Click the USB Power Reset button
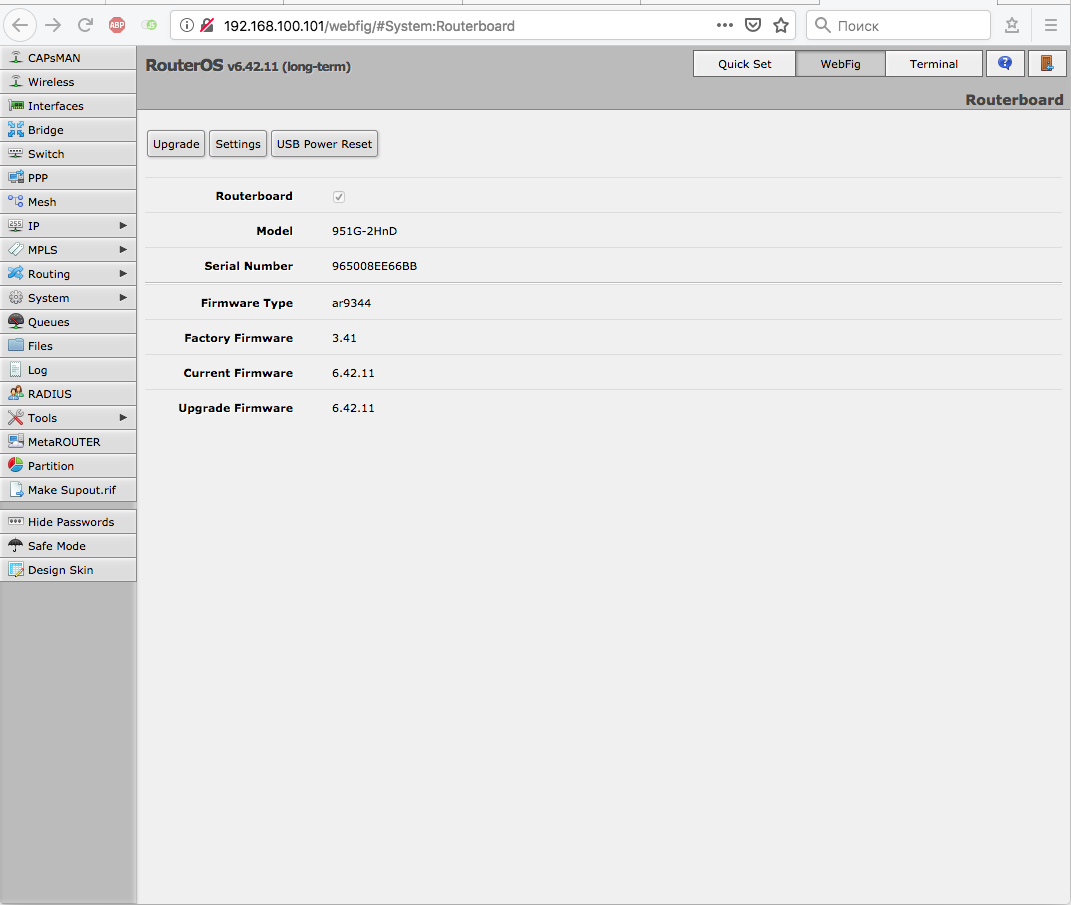The image size is (1071, 905). point(324,144)
